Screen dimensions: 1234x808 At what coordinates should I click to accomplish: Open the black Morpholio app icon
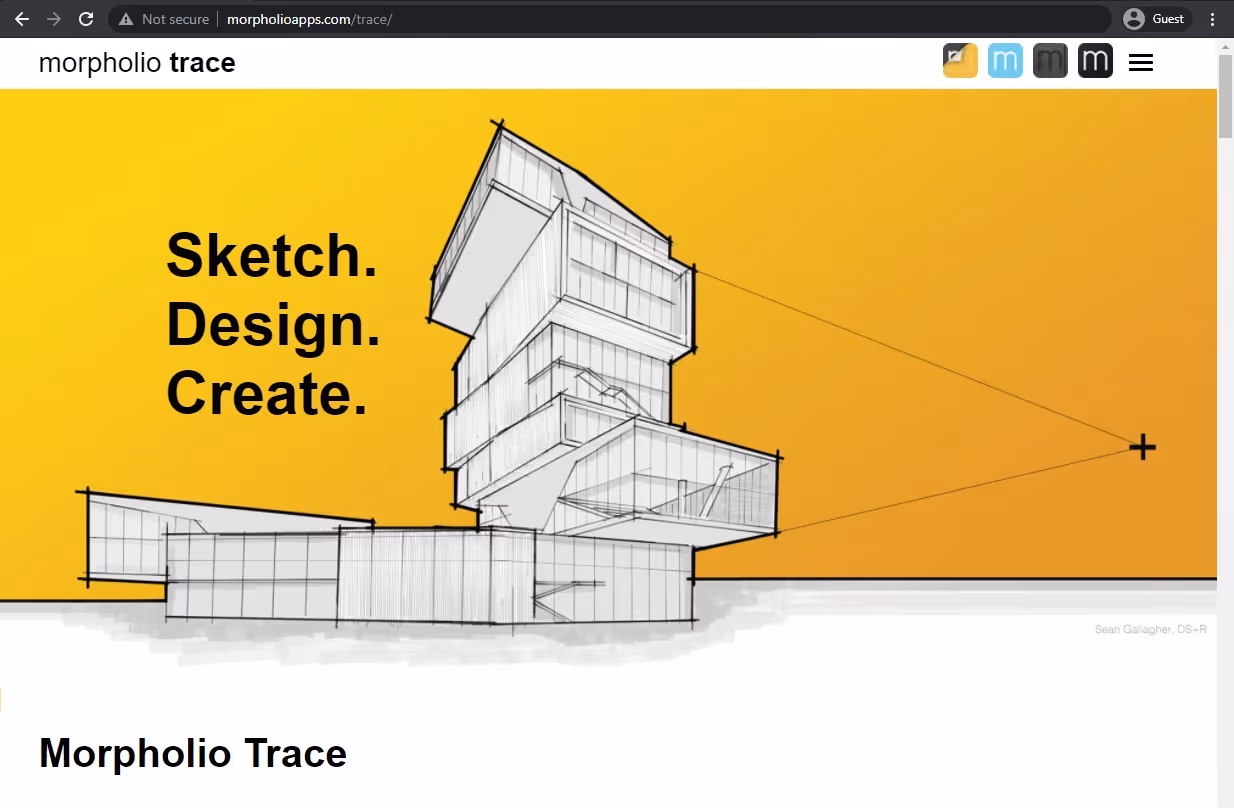(1095, 61)
